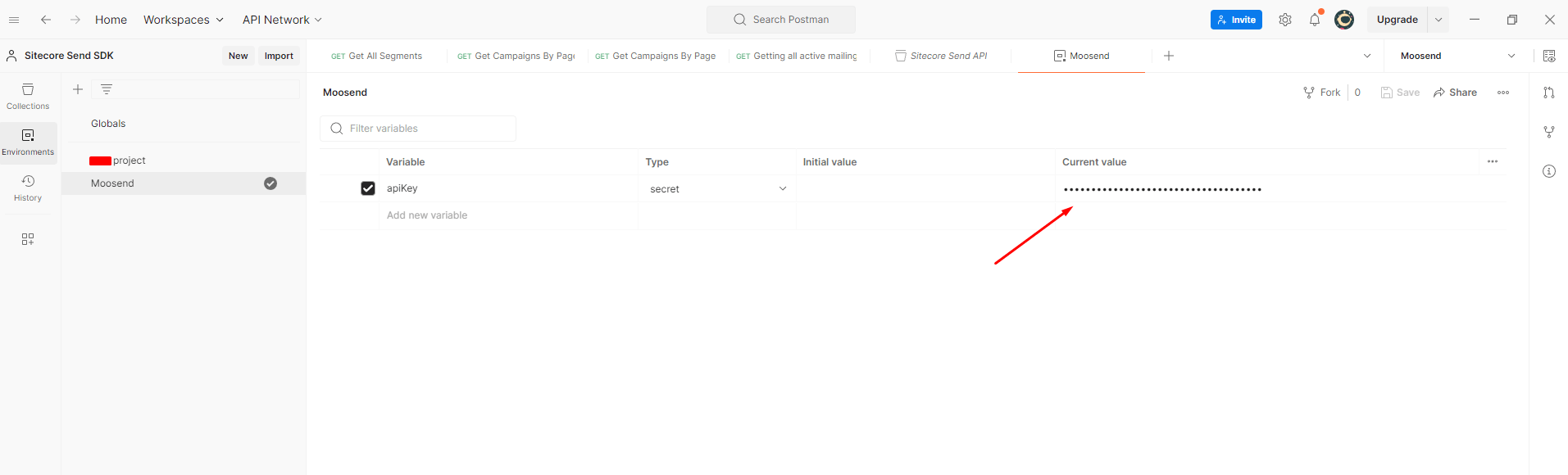Viewport: 1568px width, 475px height.
Task: Click the Moosend active environment checkmark
Action: pos(270,183)
